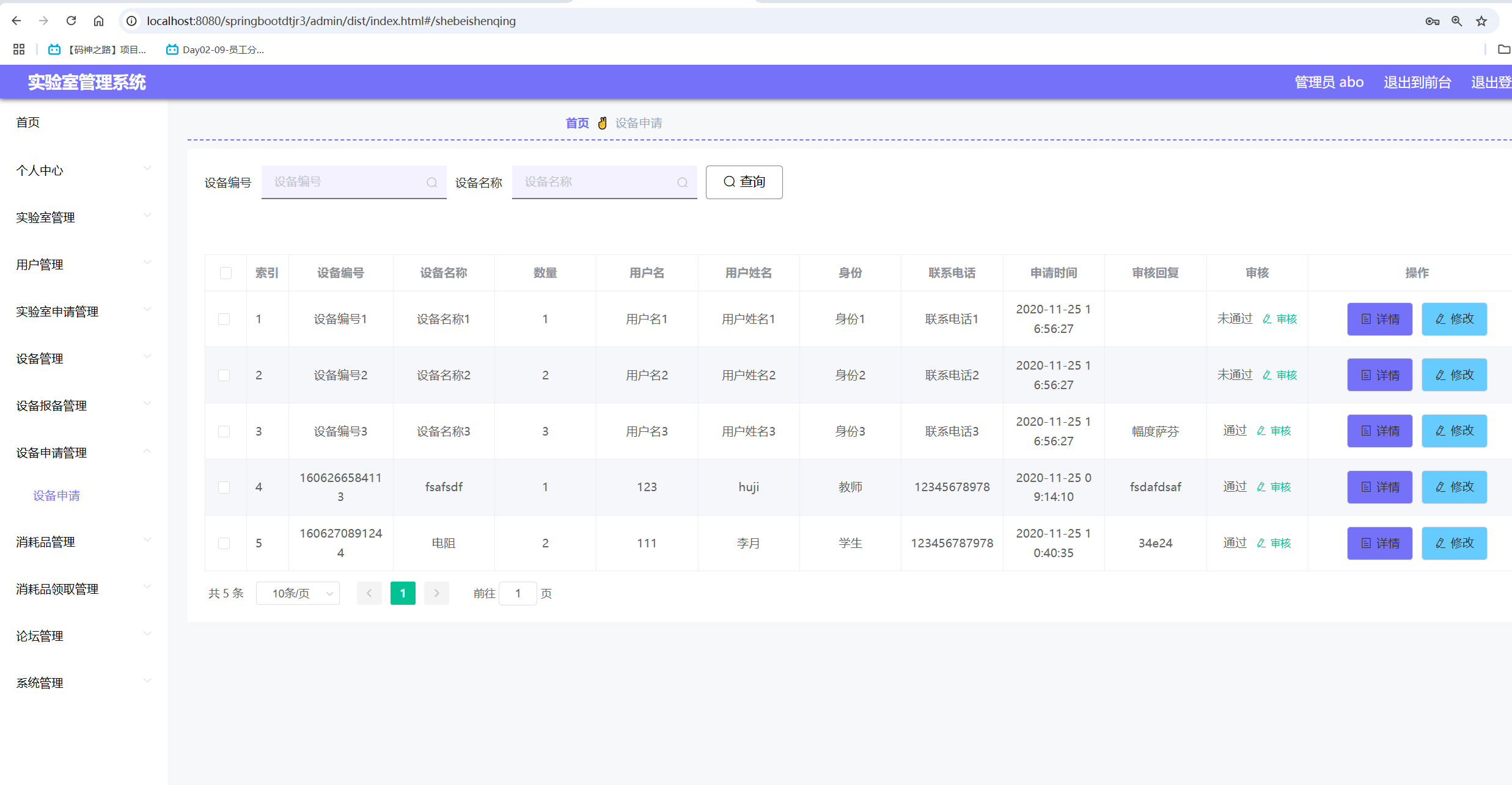
Task: Click the 前往 page number input
Action: point(518,593)
